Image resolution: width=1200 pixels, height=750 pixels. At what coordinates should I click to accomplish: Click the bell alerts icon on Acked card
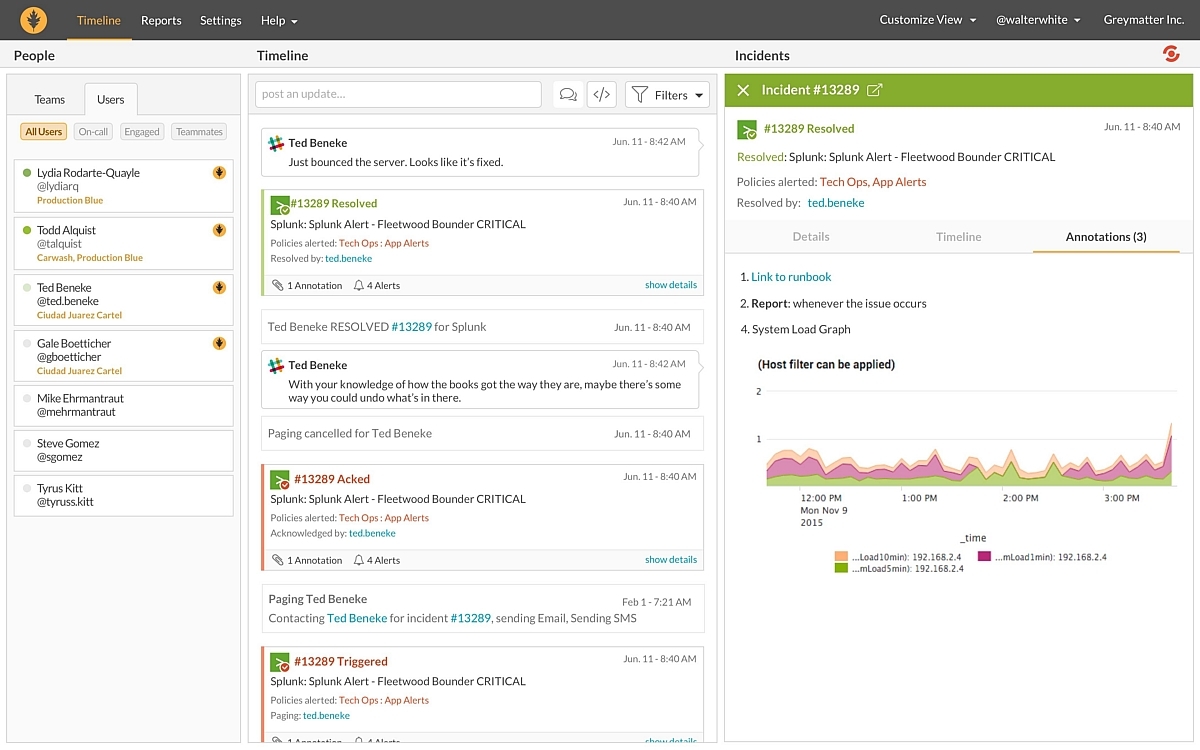(x=359, y=560)
